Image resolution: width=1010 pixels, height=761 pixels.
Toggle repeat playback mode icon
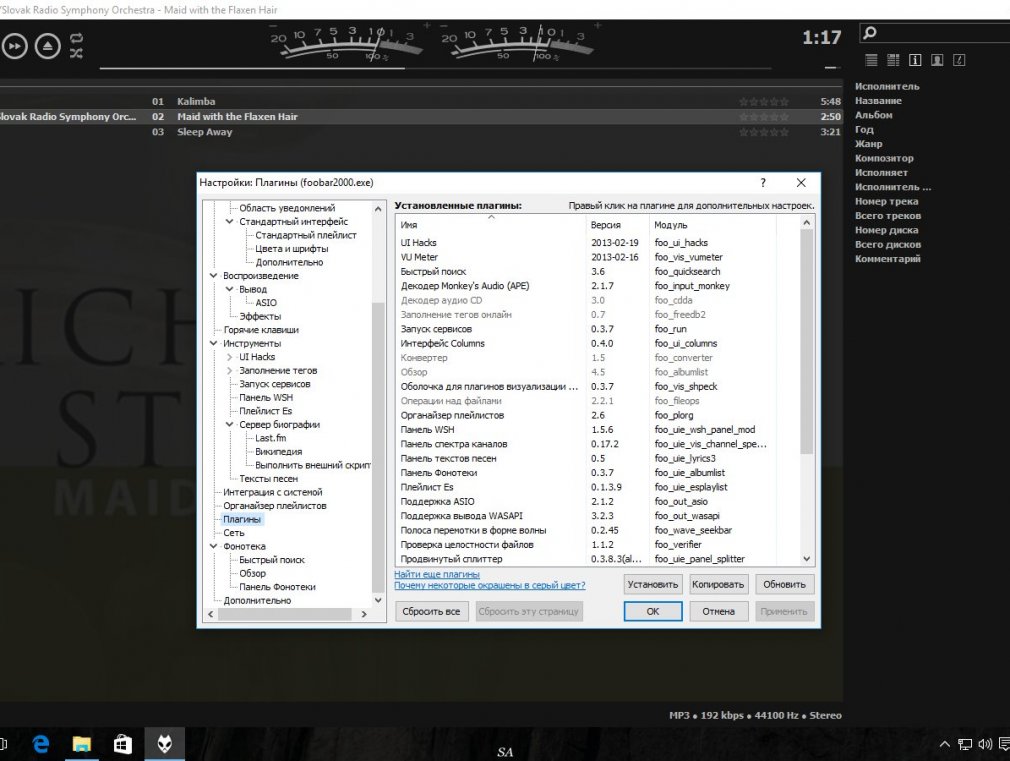[x=77, y=39]
